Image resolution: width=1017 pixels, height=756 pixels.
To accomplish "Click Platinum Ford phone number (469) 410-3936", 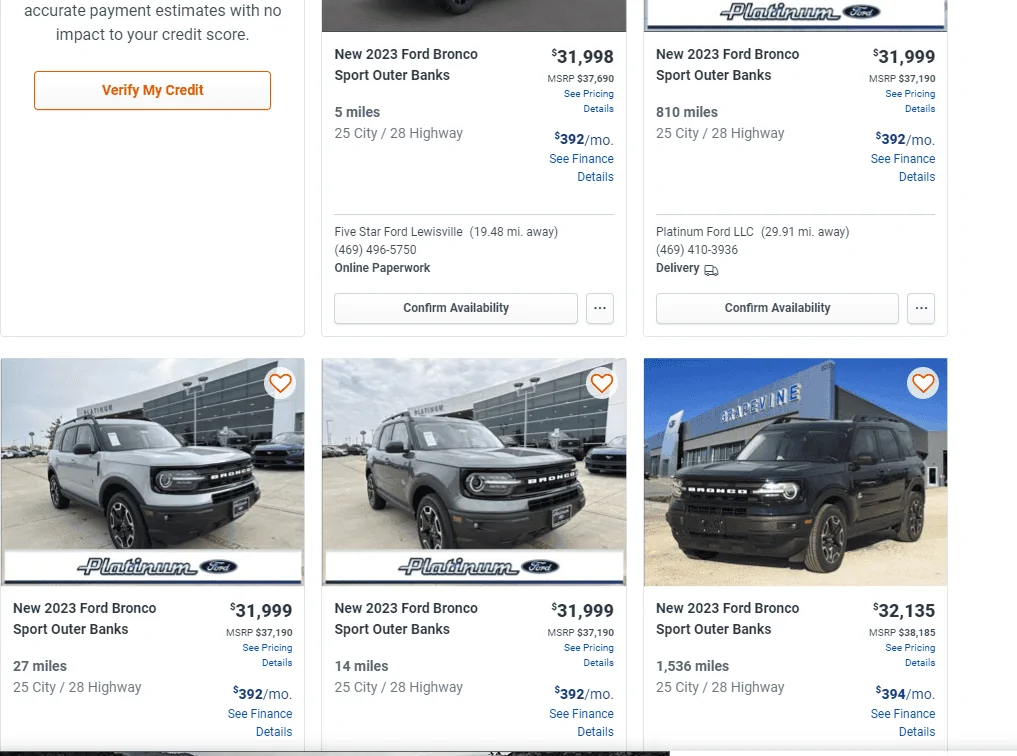I will 697,250.
